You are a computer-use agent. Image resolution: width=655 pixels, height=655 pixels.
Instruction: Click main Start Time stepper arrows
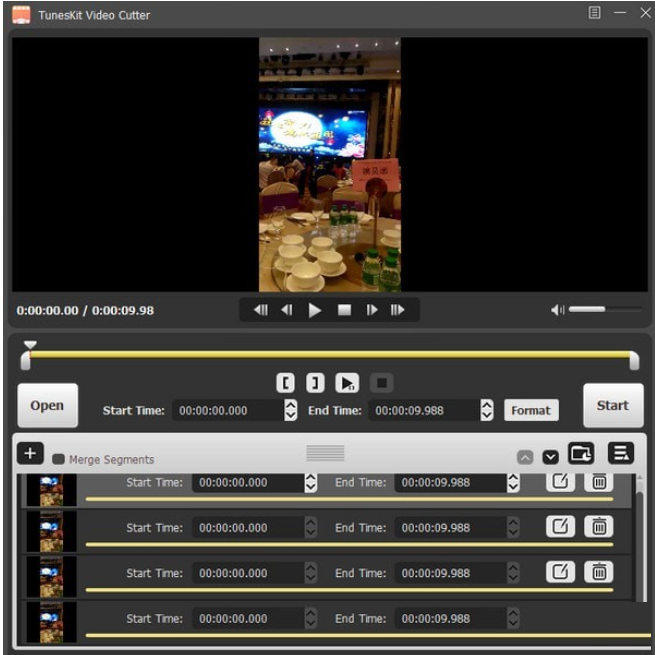pyautogui.click(x=291, y=410)
